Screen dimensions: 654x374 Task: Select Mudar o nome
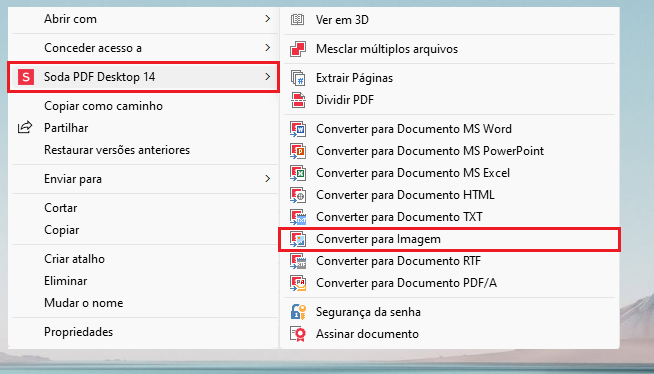[143, 303]
